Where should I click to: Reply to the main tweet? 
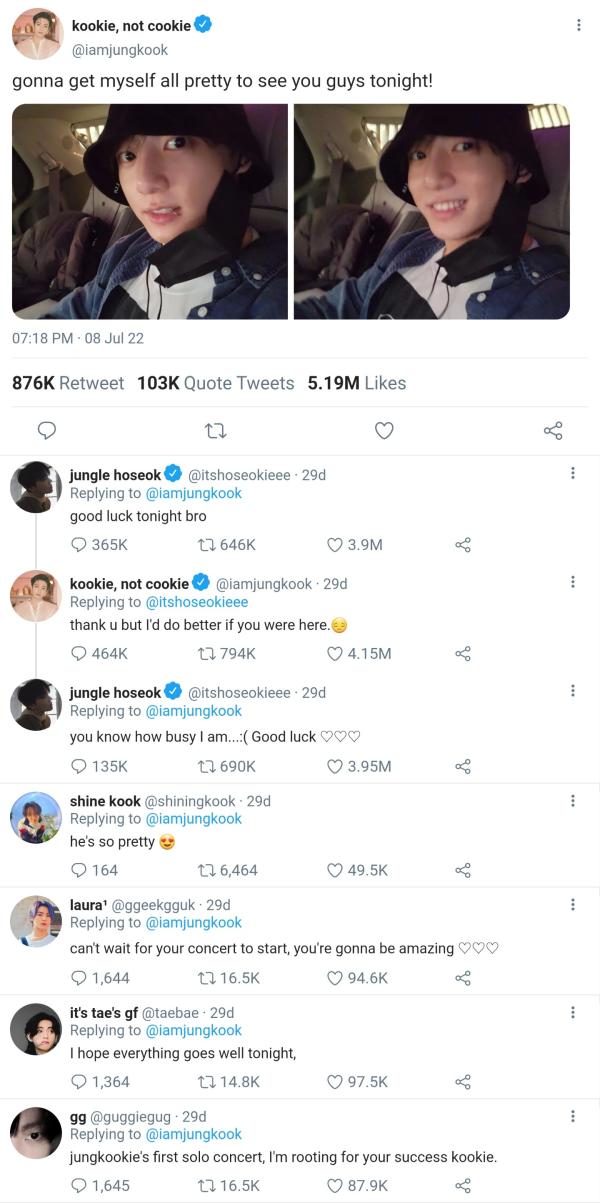click(46, 430)
